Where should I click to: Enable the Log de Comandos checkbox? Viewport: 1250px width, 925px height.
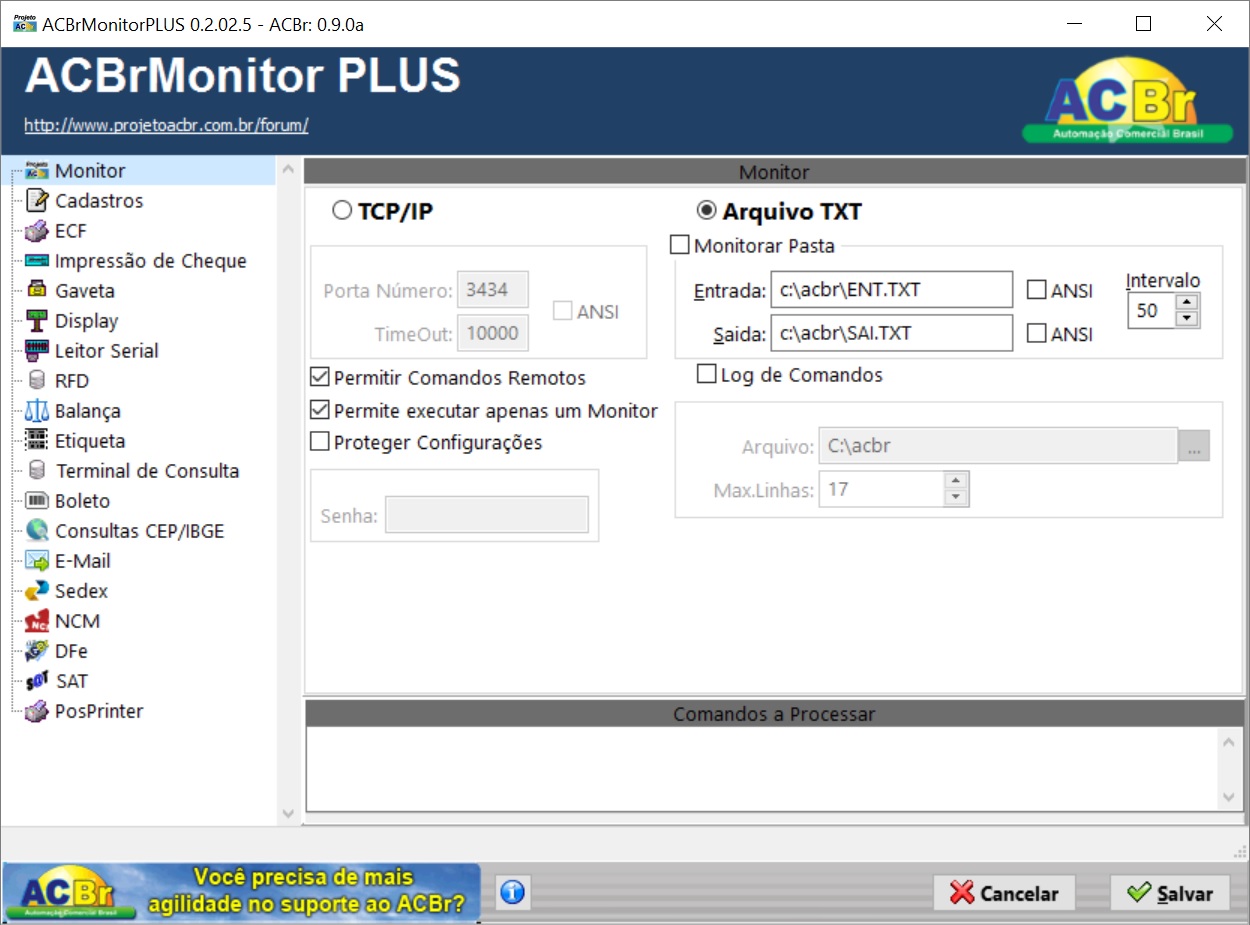[x=706, y=375]
